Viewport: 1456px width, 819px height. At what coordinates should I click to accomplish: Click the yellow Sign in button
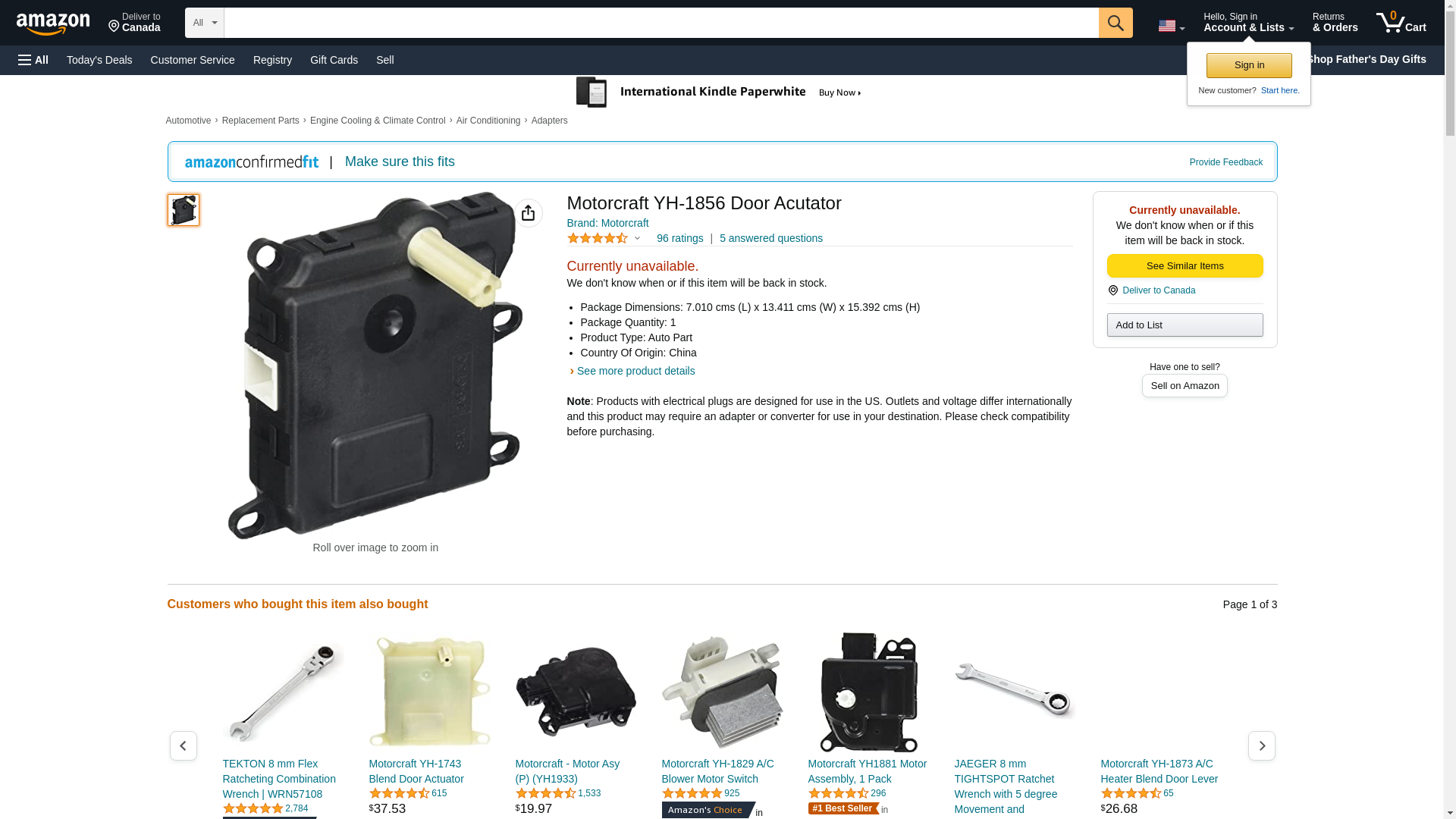[x=1249, y=65]
